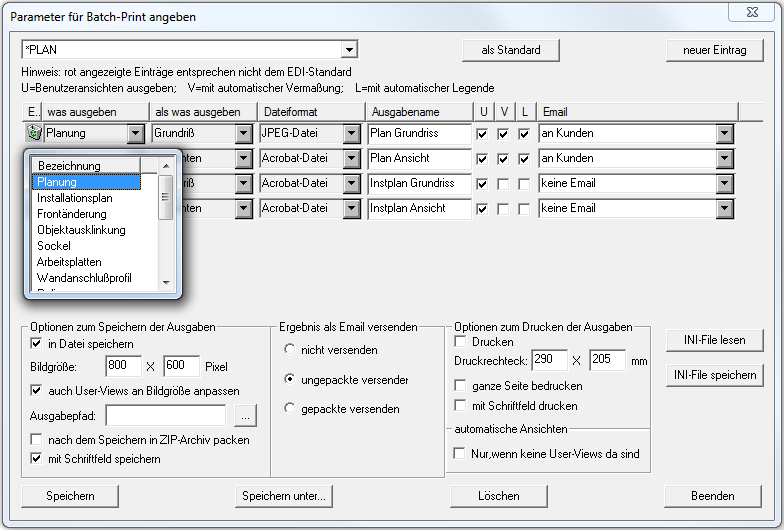Open Dateiformat dropdown in Plan Ansicht row

tap(352, 158)
